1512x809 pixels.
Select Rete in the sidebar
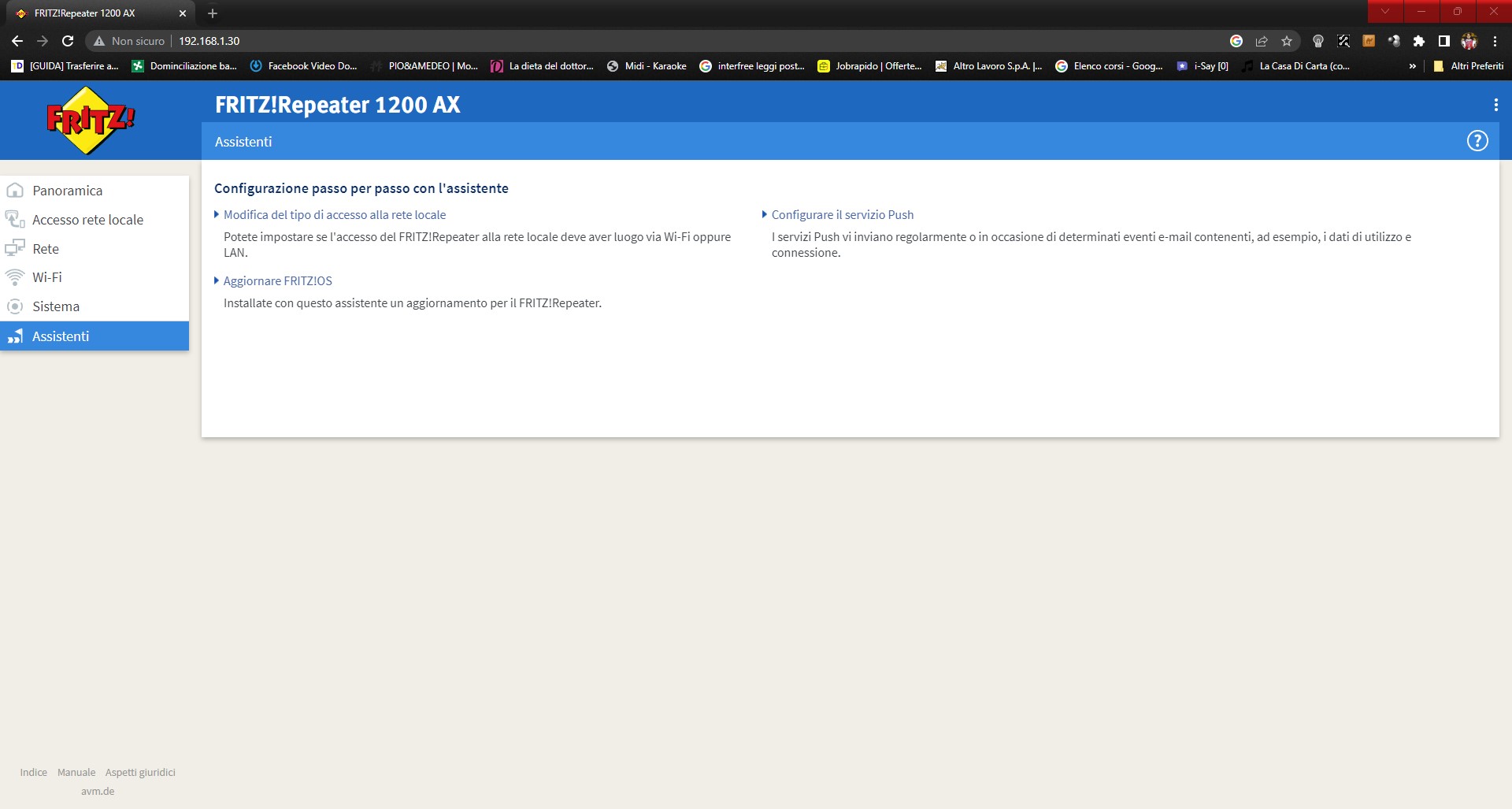(x=94, y=249)
